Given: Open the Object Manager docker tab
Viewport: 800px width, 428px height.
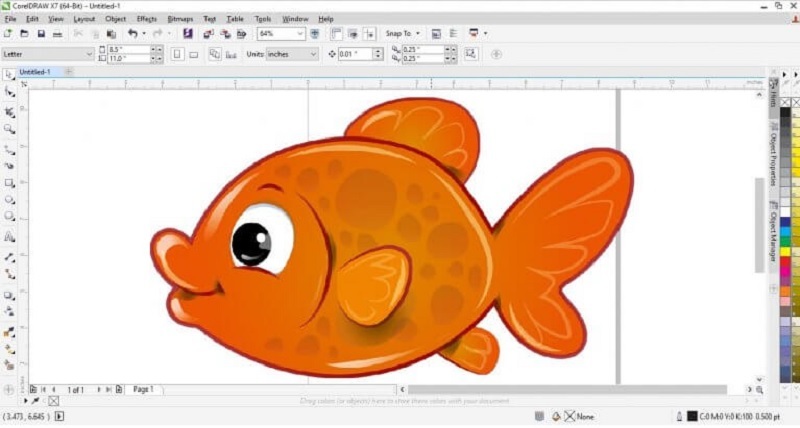Looking at the screenshot, I should pyautogui.click(x=773, y=233).
